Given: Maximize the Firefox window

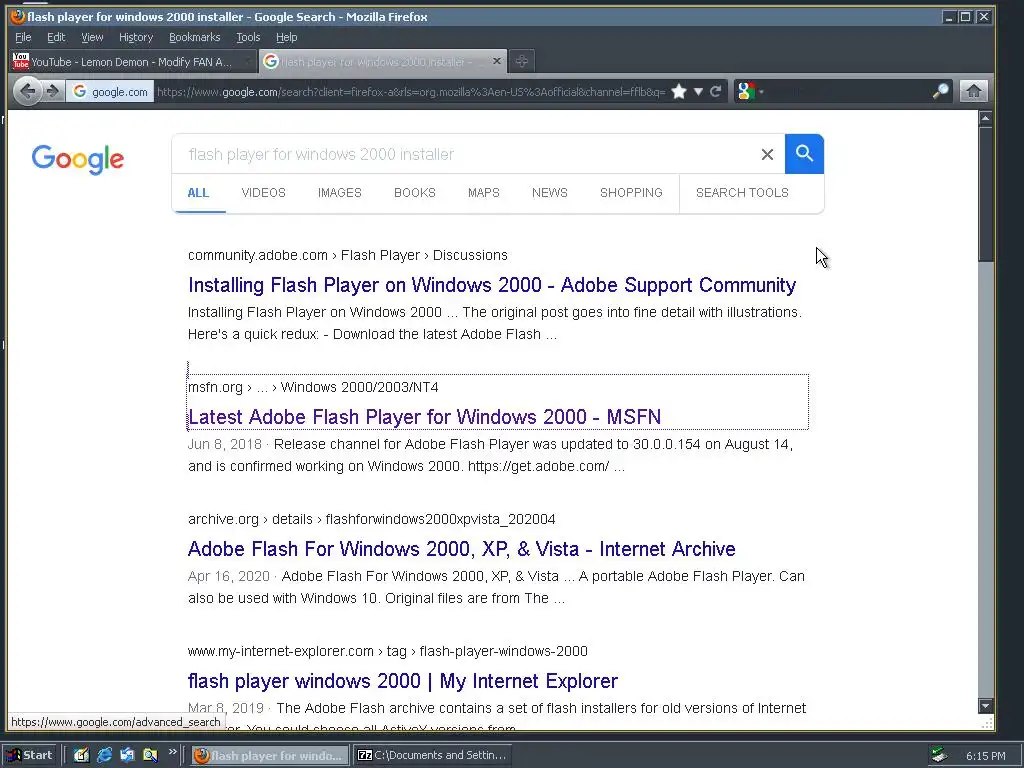Looking at the screenshot, I should 966,17.
